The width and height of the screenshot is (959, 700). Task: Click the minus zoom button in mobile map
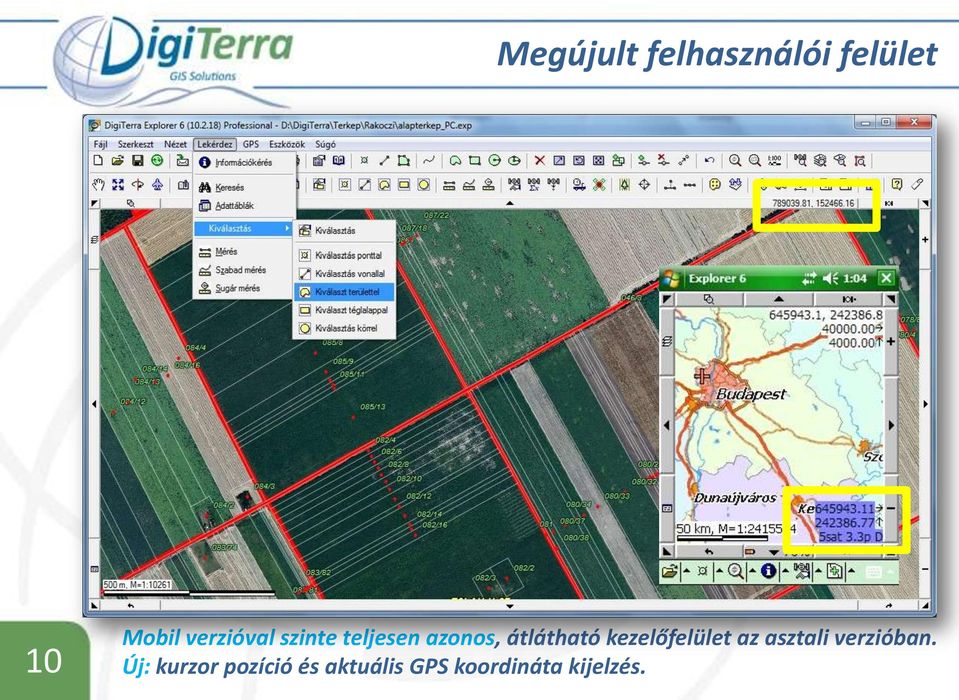point(891,508)
